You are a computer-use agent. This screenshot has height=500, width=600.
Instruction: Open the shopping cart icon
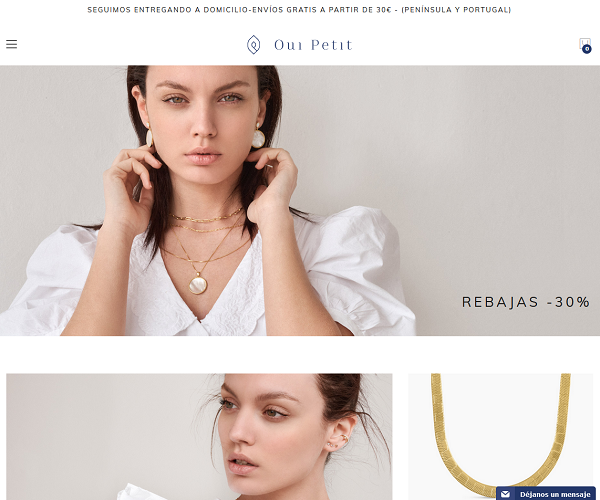coord(584,44)
